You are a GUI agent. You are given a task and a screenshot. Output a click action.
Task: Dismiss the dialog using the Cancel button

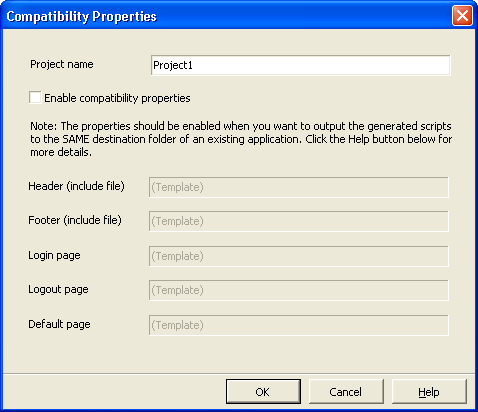click(346, 392)
